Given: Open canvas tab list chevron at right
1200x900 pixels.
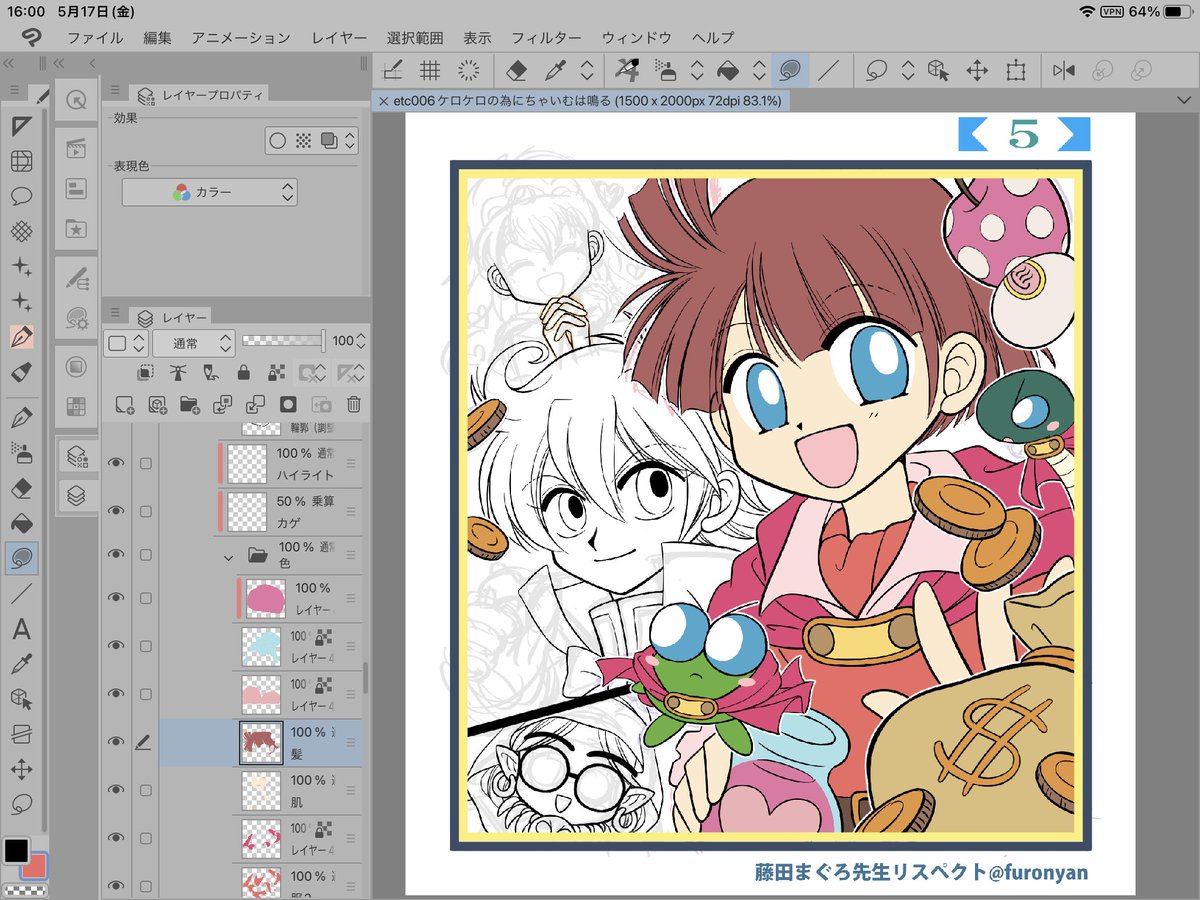Looking at the screenshot, I should click(x=1184, y=100).
